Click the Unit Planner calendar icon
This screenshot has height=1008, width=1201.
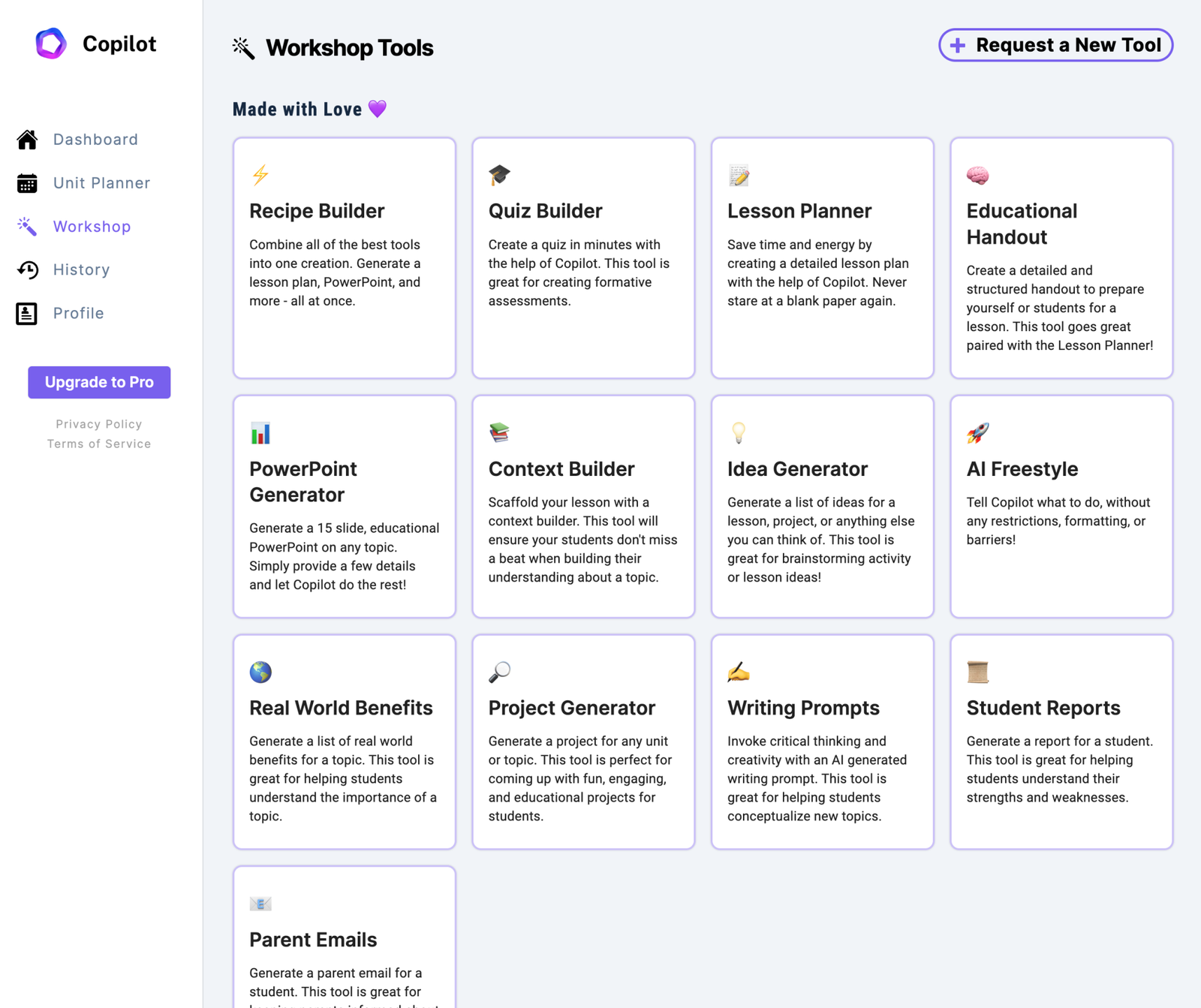(28, 183)
